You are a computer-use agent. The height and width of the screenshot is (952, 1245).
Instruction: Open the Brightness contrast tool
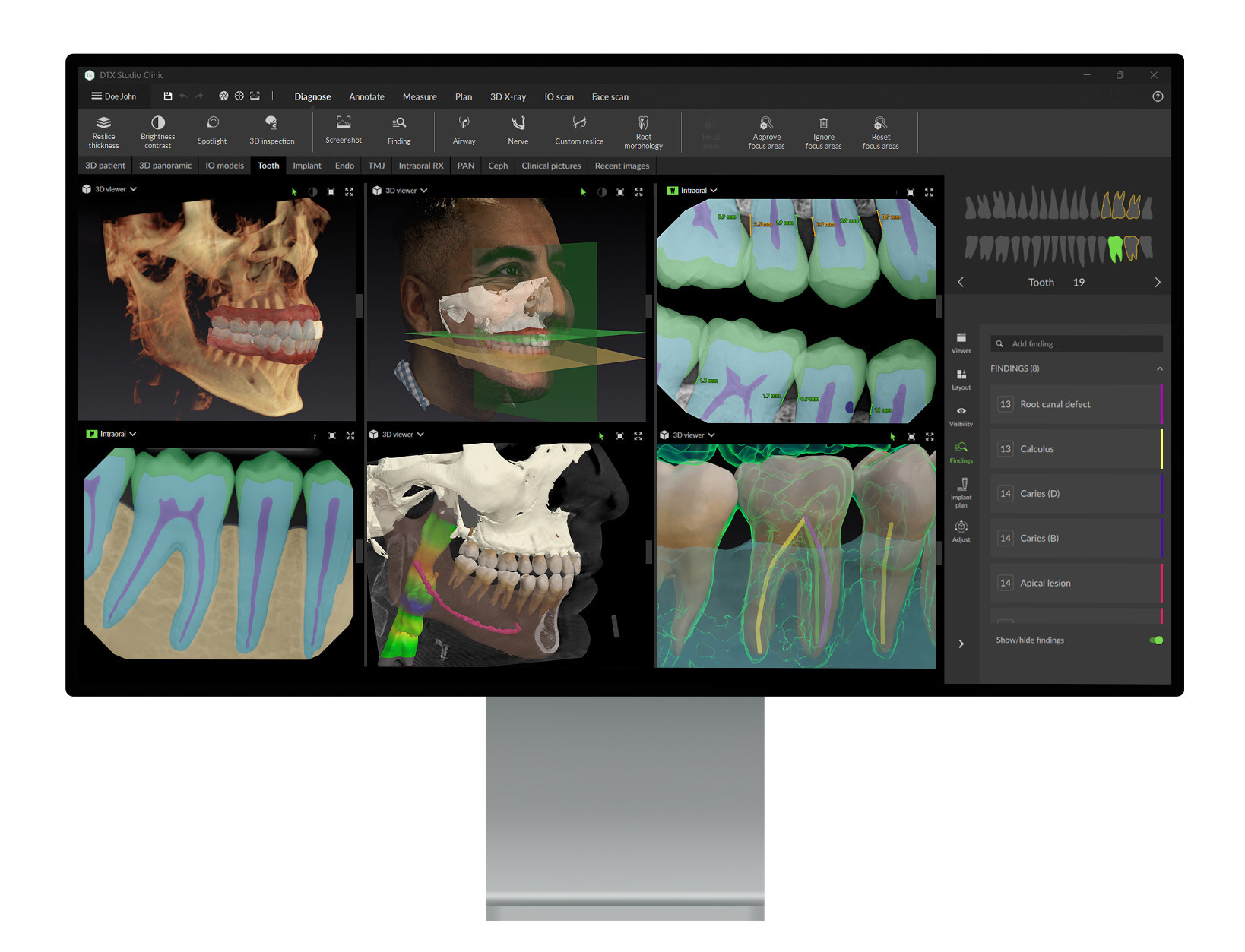[157, 131]
